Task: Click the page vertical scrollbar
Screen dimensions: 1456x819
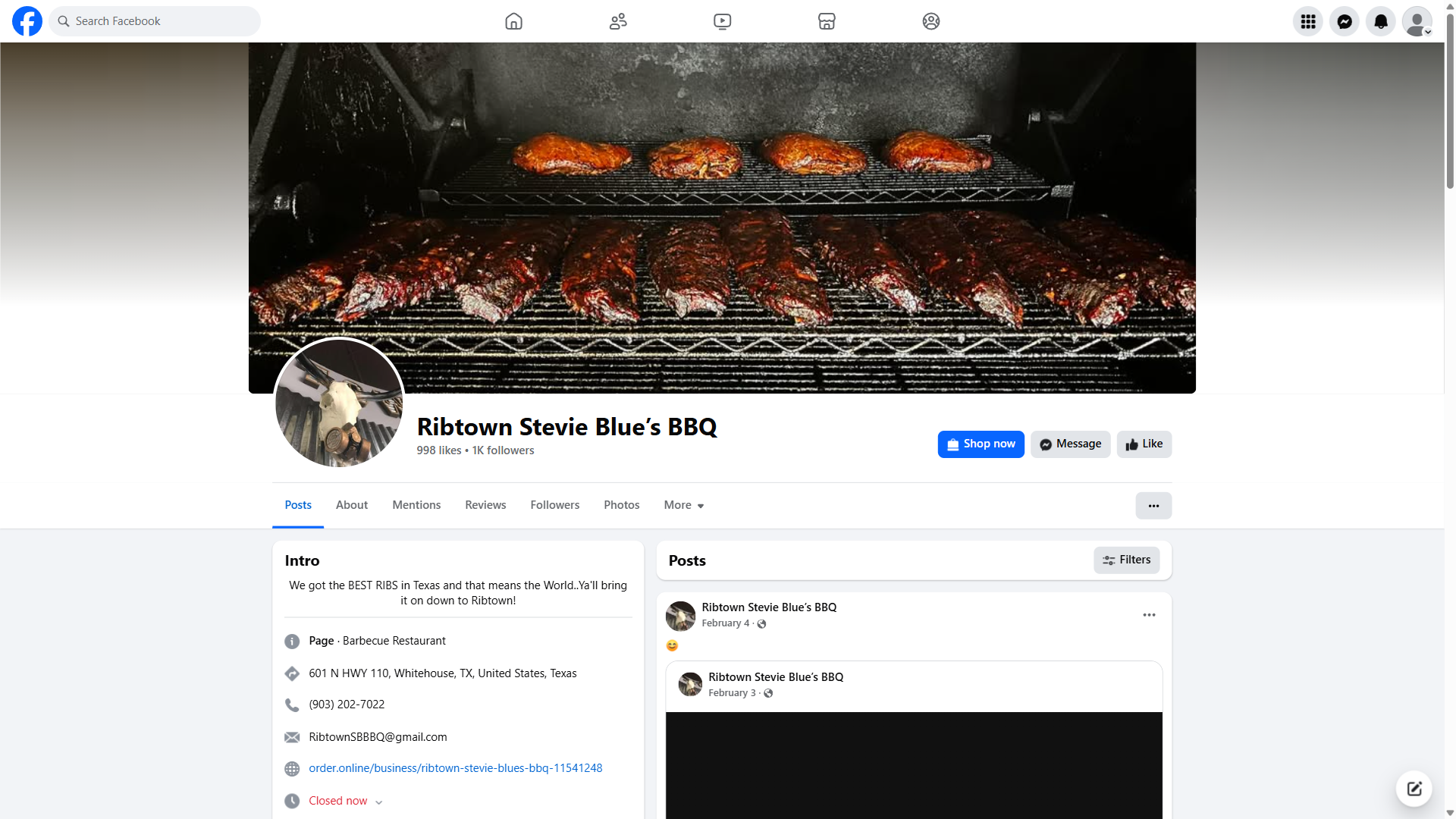Action: (1449, 99)
